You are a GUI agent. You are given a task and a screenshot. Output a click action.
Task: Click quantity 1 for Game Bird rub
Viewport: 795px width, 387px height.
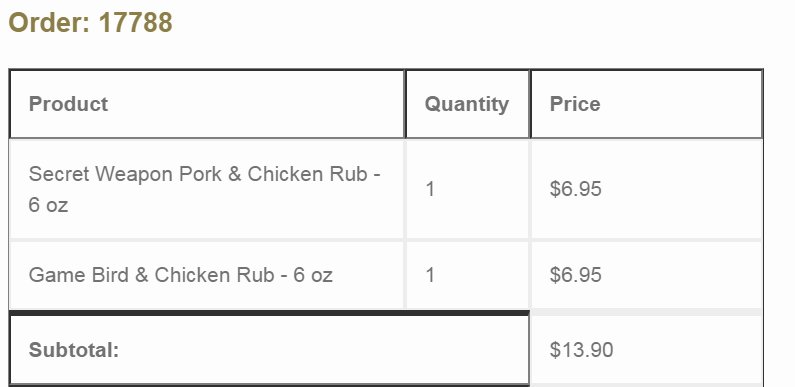pos(430,275)
